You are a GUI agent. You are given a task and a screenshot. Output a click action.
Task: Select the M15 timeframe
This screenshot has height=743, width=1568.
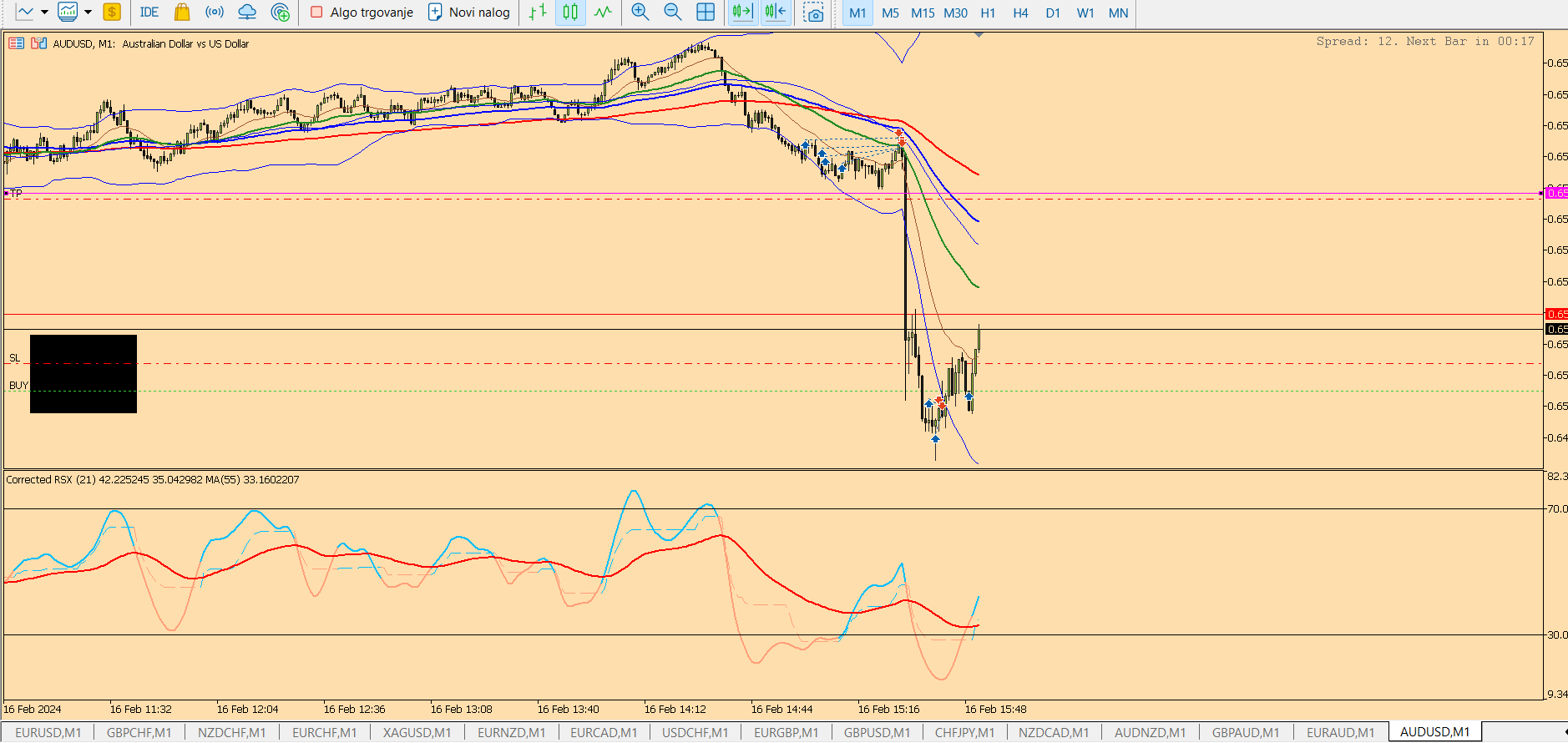coord(923,13)
